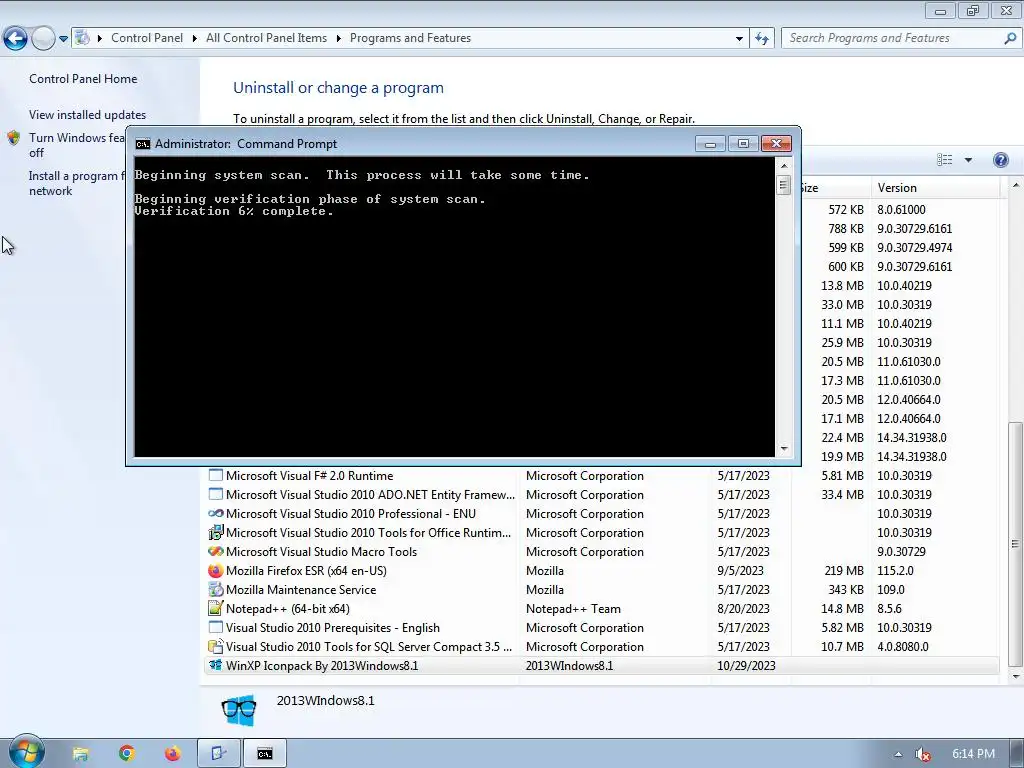Switch to the Command Prompt taskbar button
The image size is (1024, 768).
pyautogui.click(x=264, y=754)
